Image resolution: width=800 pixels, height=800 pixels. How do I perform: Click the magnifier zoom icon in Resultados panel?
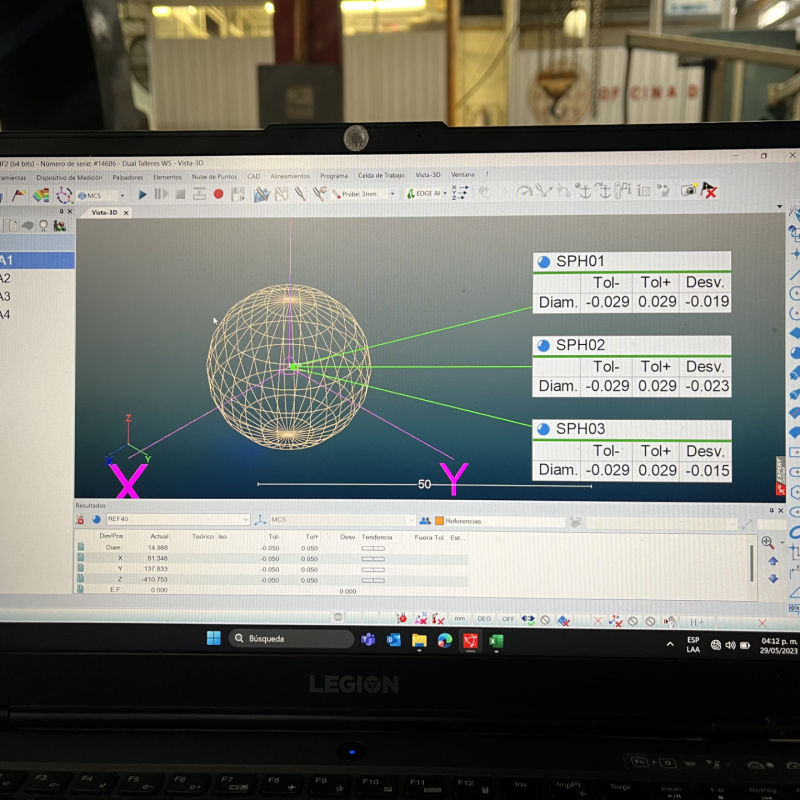coord(768,542)
